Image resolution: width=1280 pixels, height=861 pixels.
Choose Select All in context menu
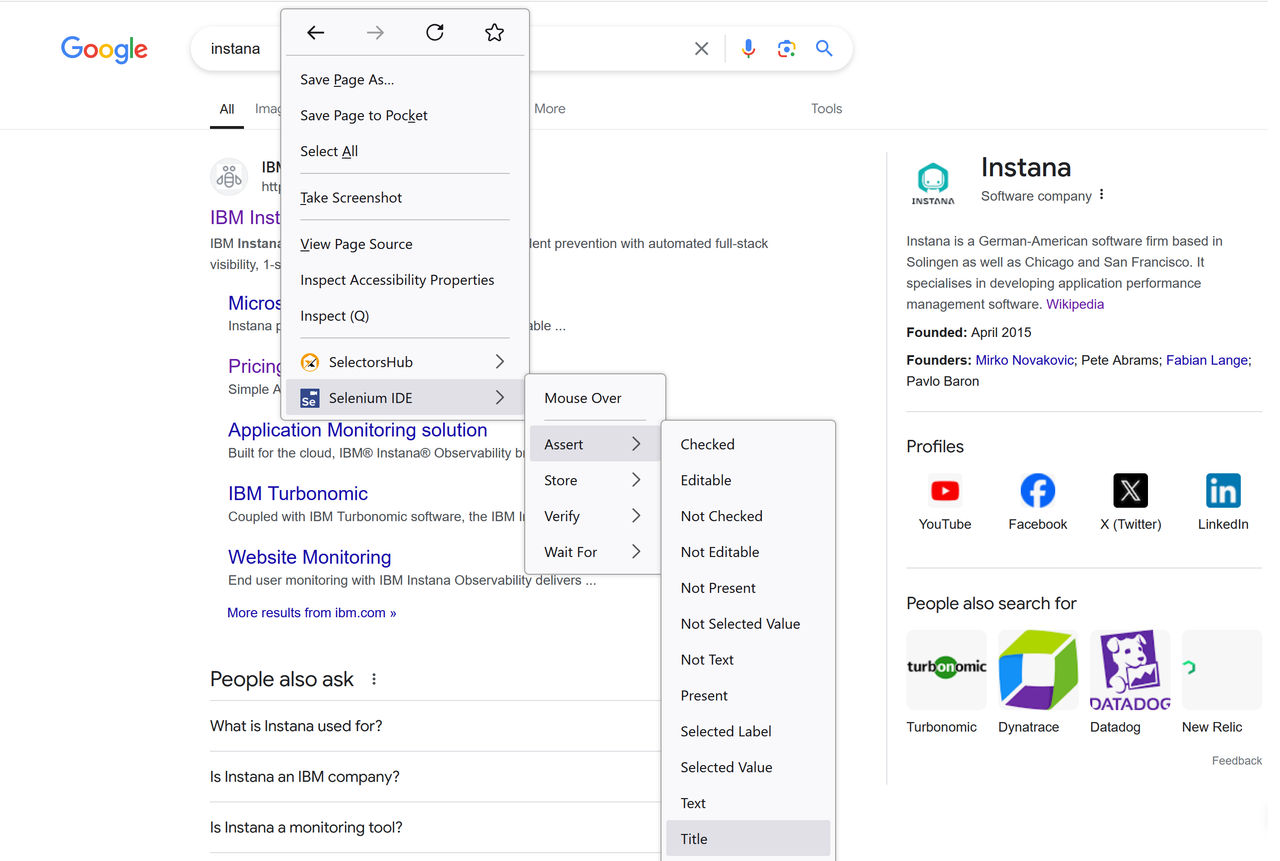pos(405,152)
